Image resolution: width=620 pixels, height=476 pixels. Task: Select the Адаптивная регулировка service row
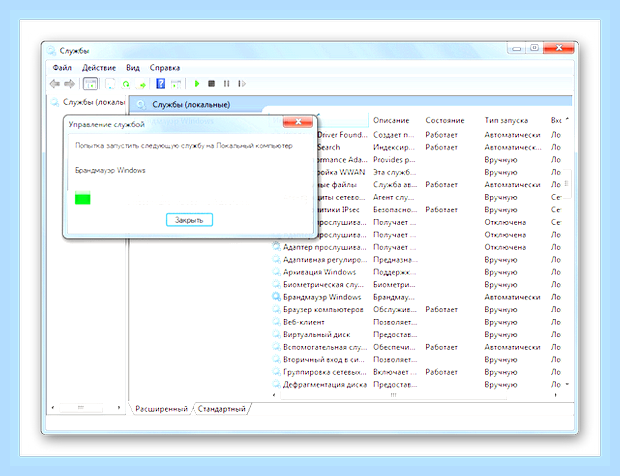click(x=418, y=260)
